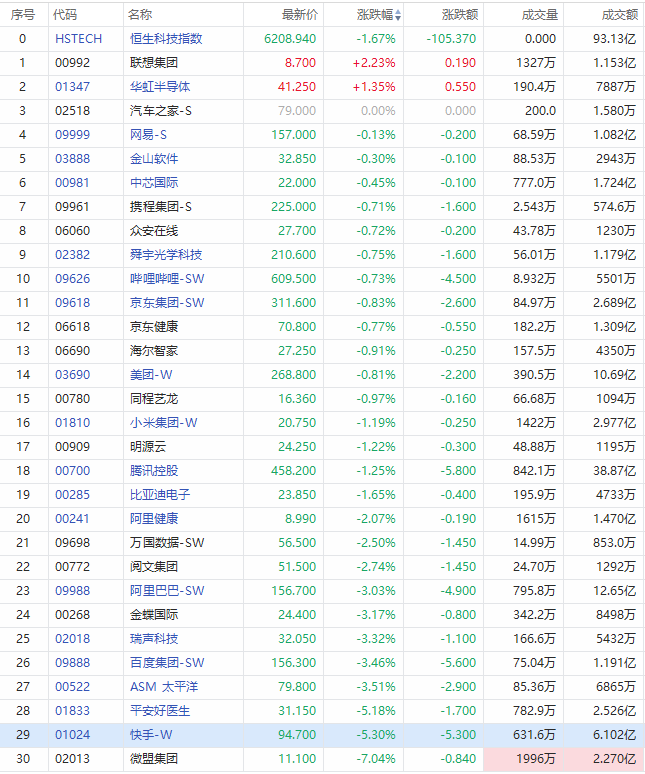The height and width of the screenshot is (774, 645).
Task: Open 小米集团-W stock link
Action: tap(163, 423)
